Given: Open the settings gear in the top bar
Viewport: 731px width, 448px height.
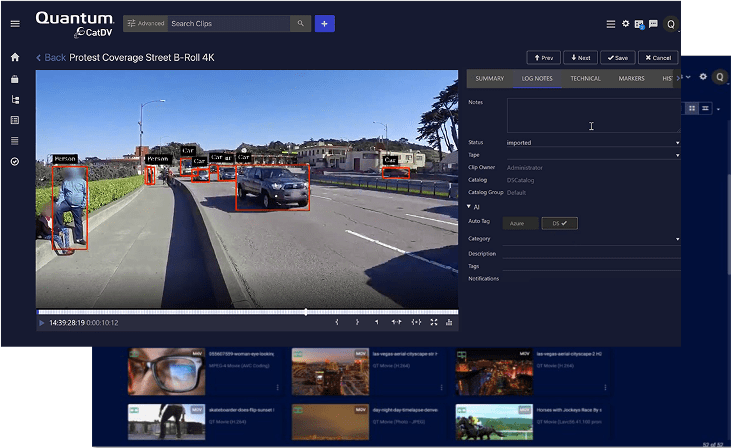Looking at the screenshot, I should coord(626,23).
